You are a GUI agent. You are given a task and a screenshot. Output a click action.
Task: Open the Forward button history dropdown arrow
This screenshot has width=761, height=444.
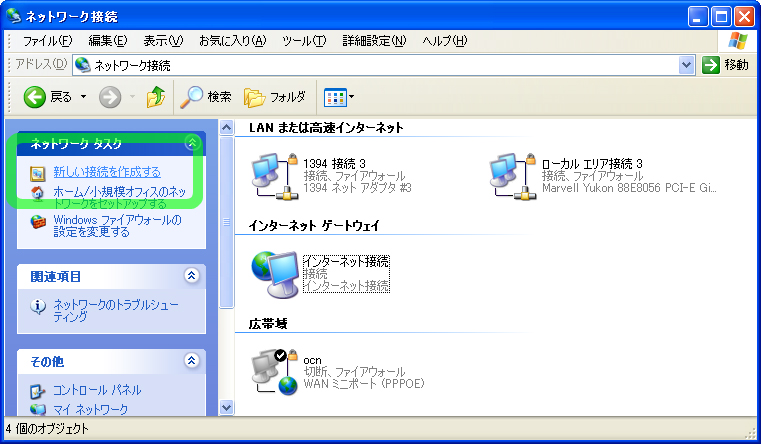point(132,97)
